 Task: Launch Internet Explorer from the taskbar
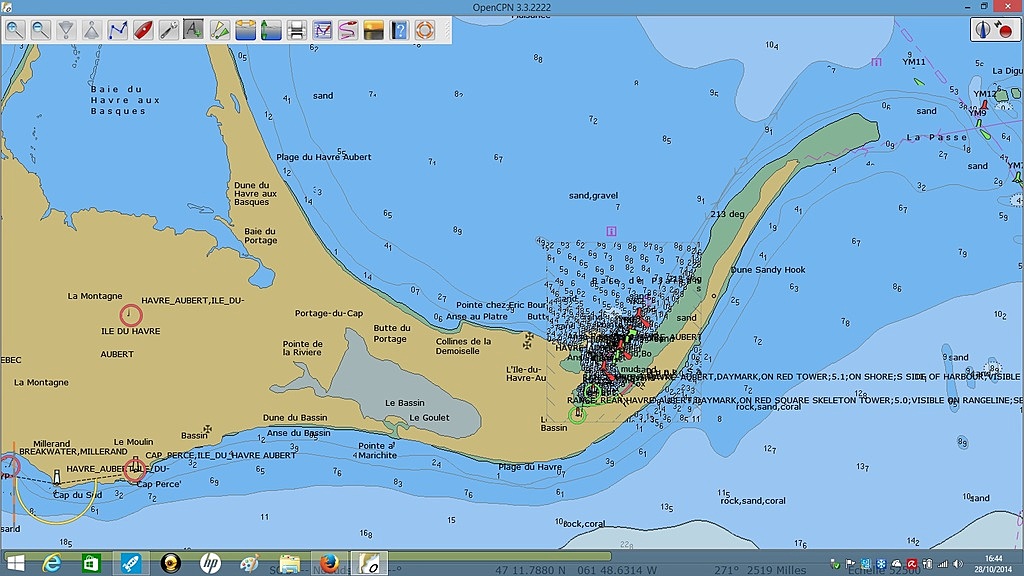click(x=52, y=563)
